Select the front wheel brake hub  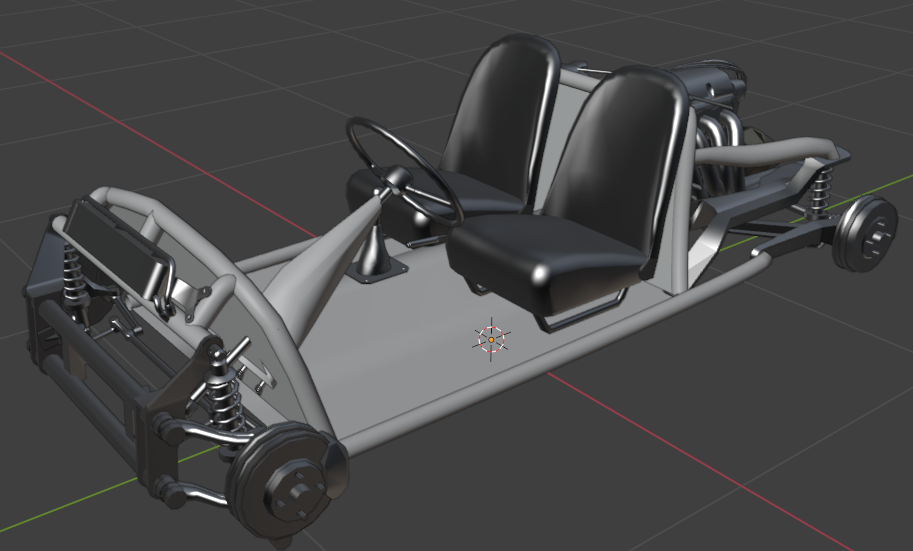[x=285, y=479]
